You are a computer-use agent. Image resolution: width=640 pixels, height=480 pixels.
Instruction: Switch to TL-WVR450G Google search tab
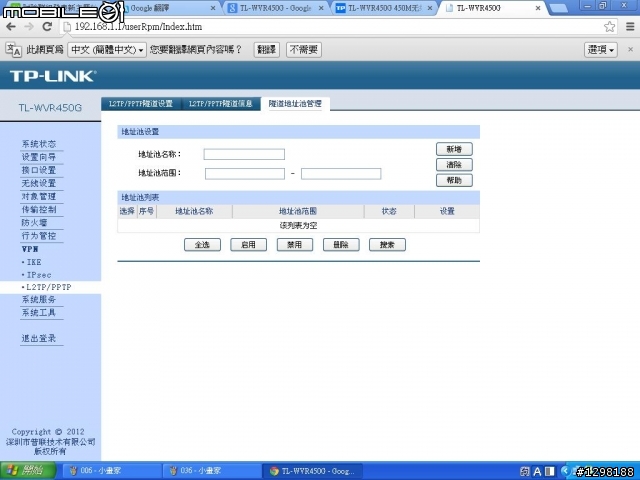[x=277, y=8]
